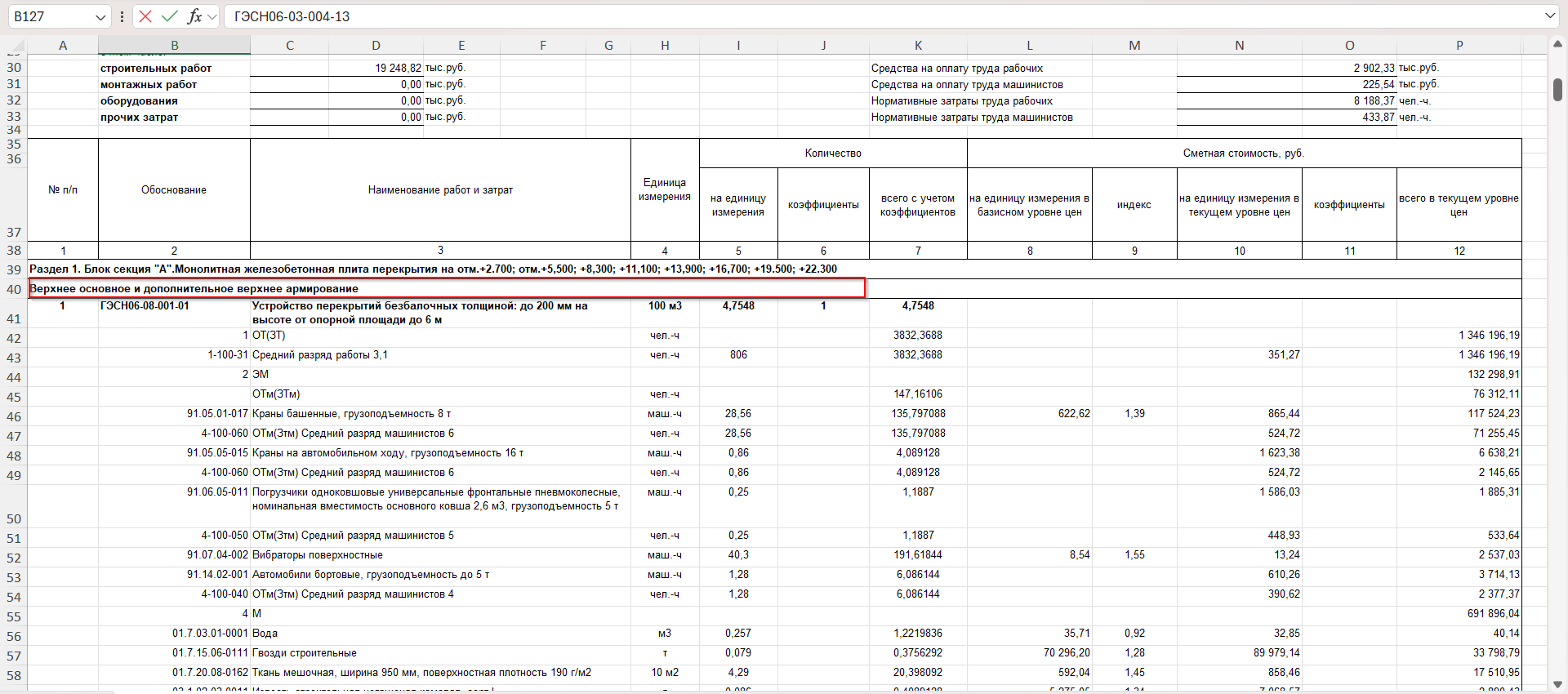
Task: Cancel the formula bar entry with the X icon
Action: pyautogui.click(x=145, y=16)
